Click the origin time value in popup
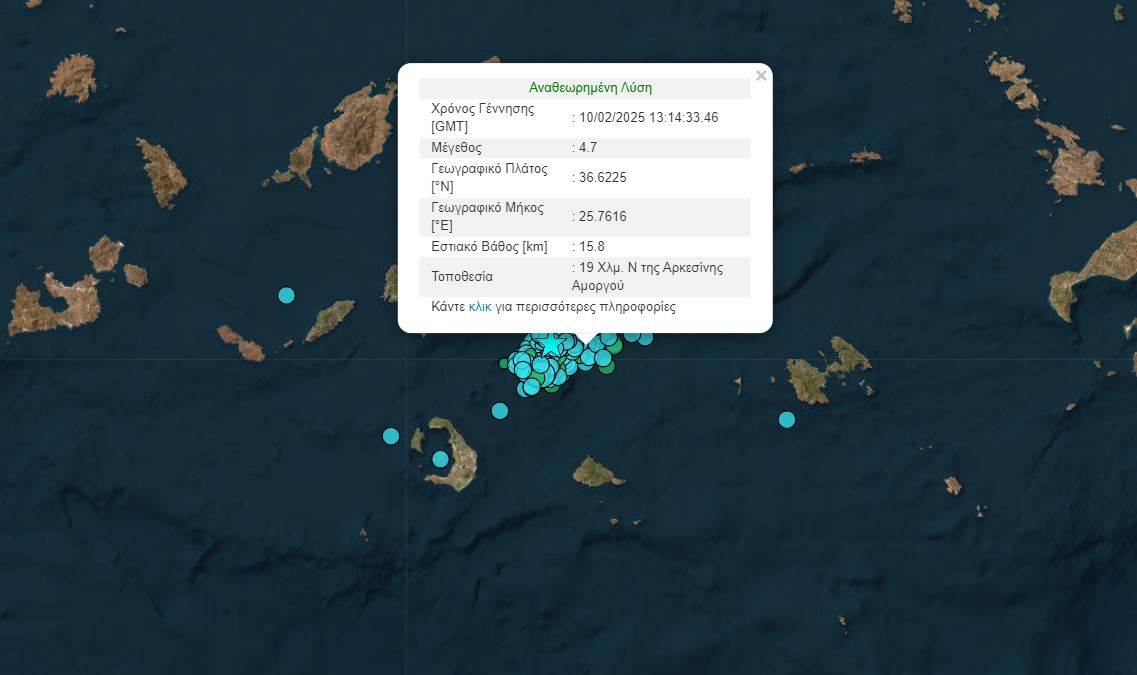This screenshot has height=675, width=1137. coord(649,118)
